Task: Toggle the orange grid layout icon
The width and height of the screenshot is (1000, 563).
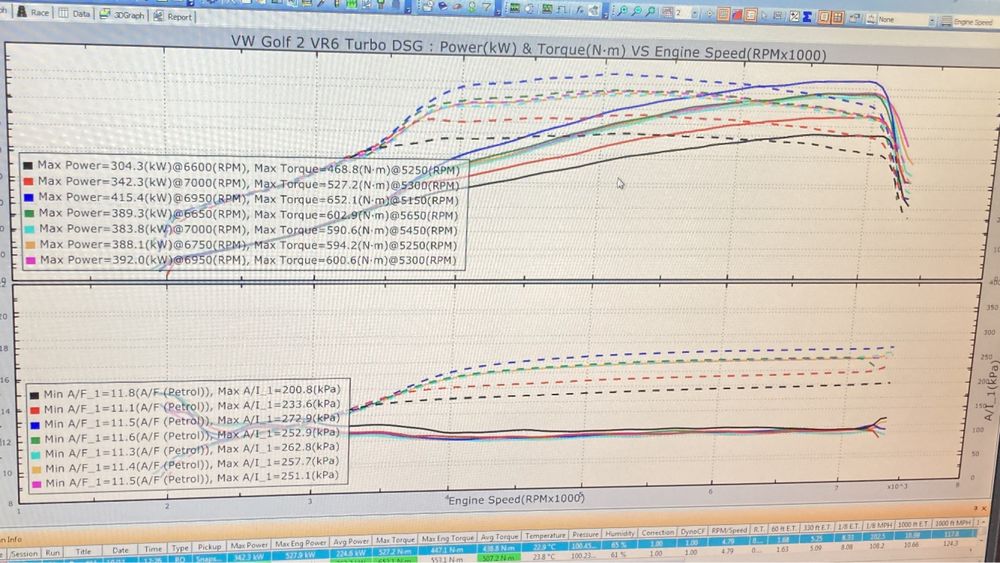Action: [837, 17]
